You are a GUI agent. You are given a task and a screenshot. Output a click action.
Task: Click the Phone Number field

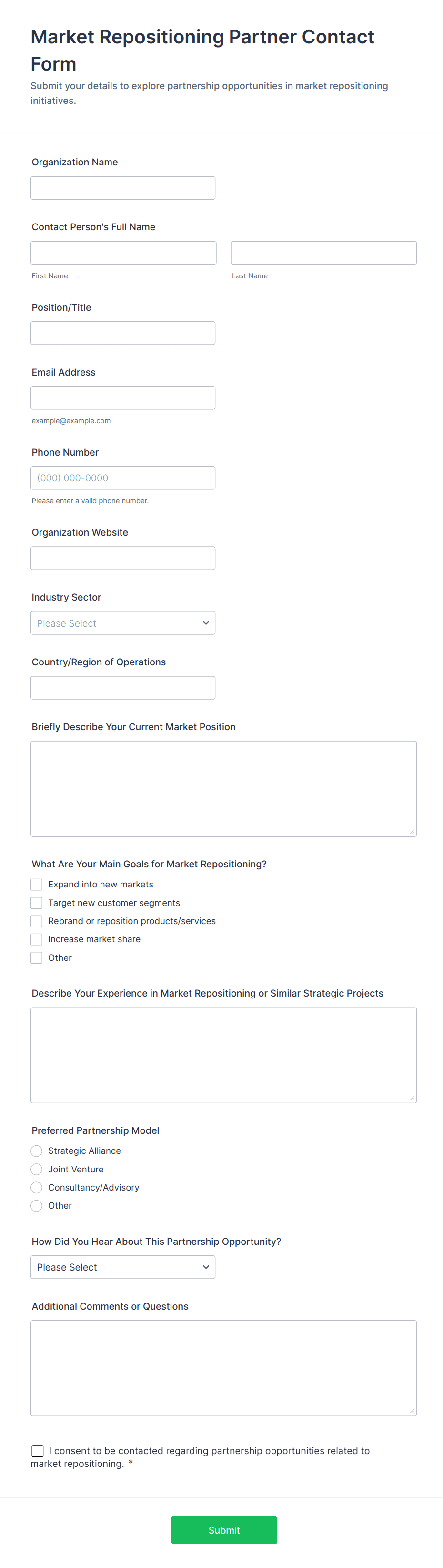(122, 477)
